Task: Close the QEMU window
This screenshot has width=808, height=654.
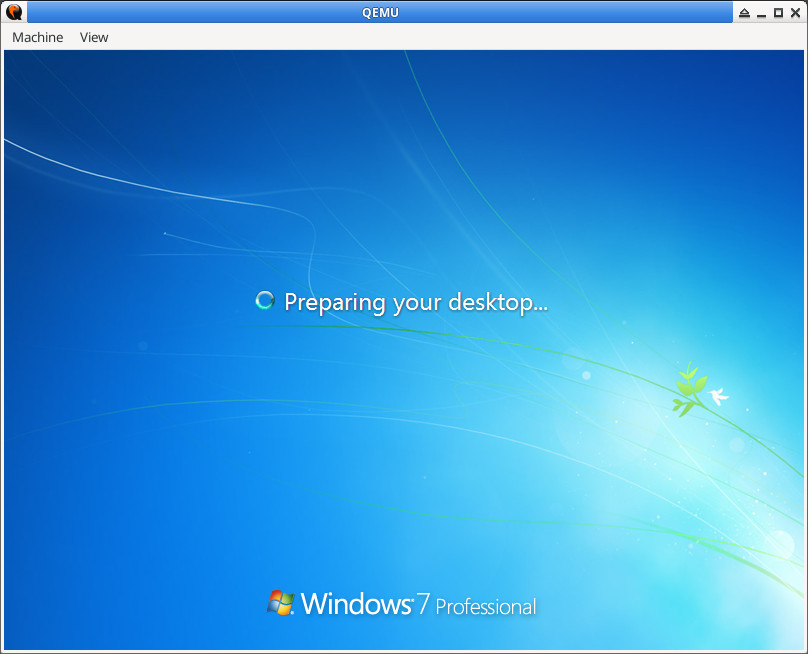Action: coord(795,13)
